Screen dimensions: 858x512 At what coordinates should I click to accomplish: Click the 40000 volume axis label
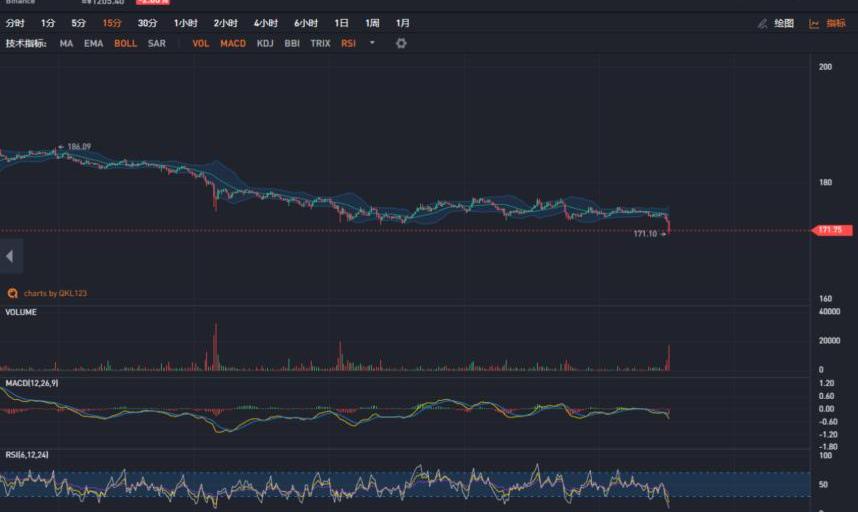pyautogui.click(x=829, y=312)
